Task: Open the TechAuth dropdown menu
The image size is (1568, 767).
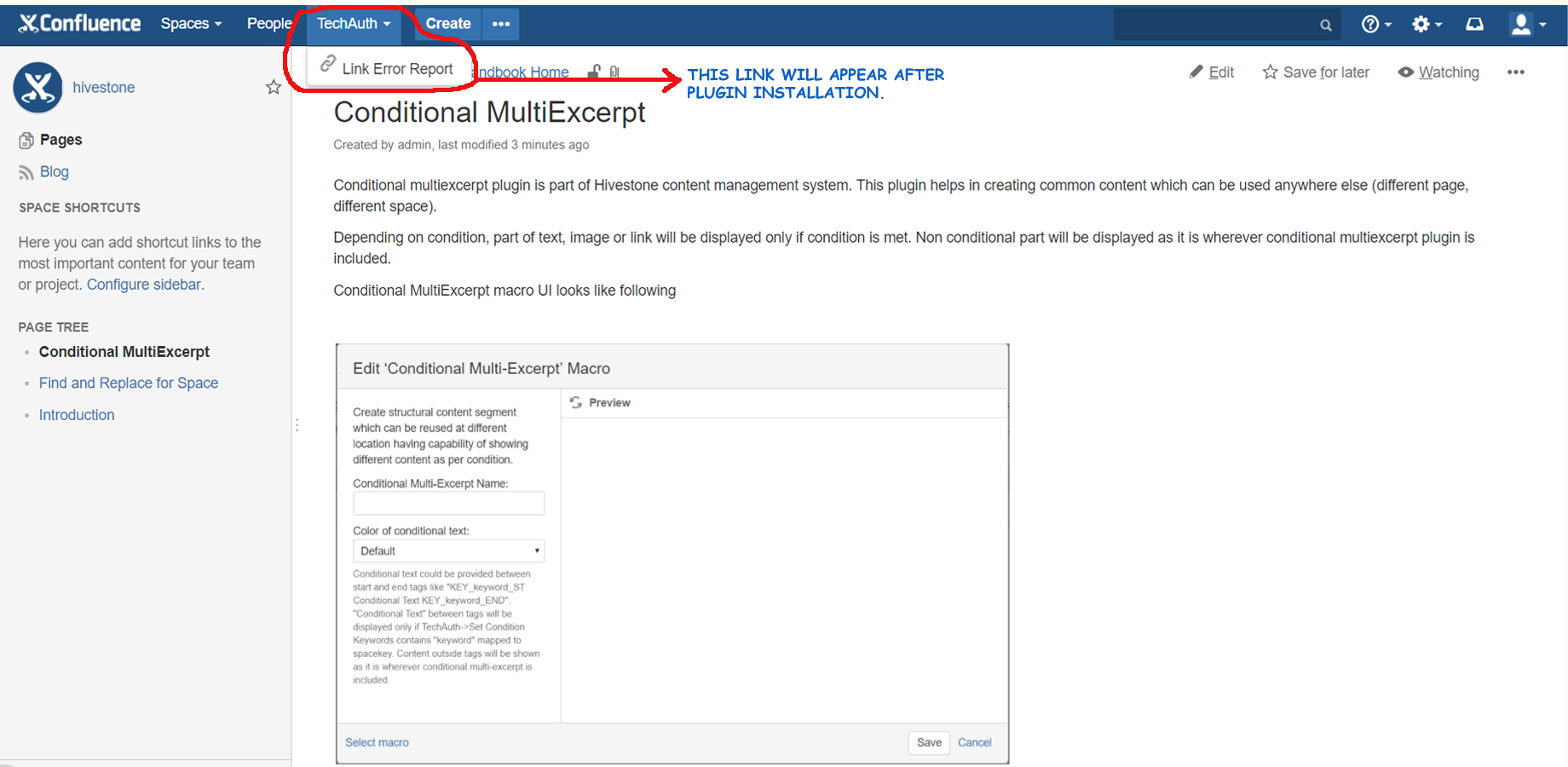Action: coord(354,24)
